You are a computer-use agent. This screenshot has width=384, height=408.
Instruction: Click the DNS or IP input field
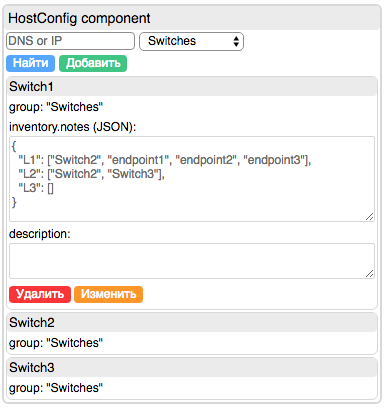coord(70,41)
